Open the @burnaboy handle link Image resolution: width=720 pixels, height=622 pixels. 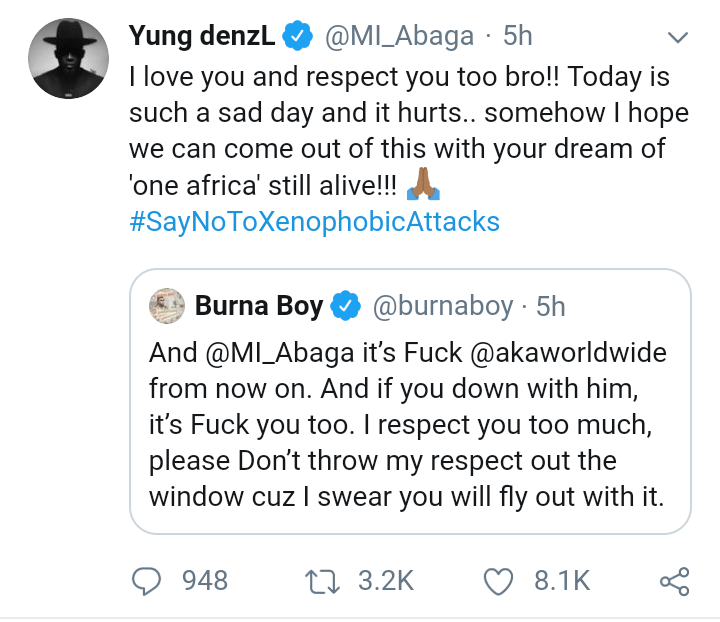[443, 306]
